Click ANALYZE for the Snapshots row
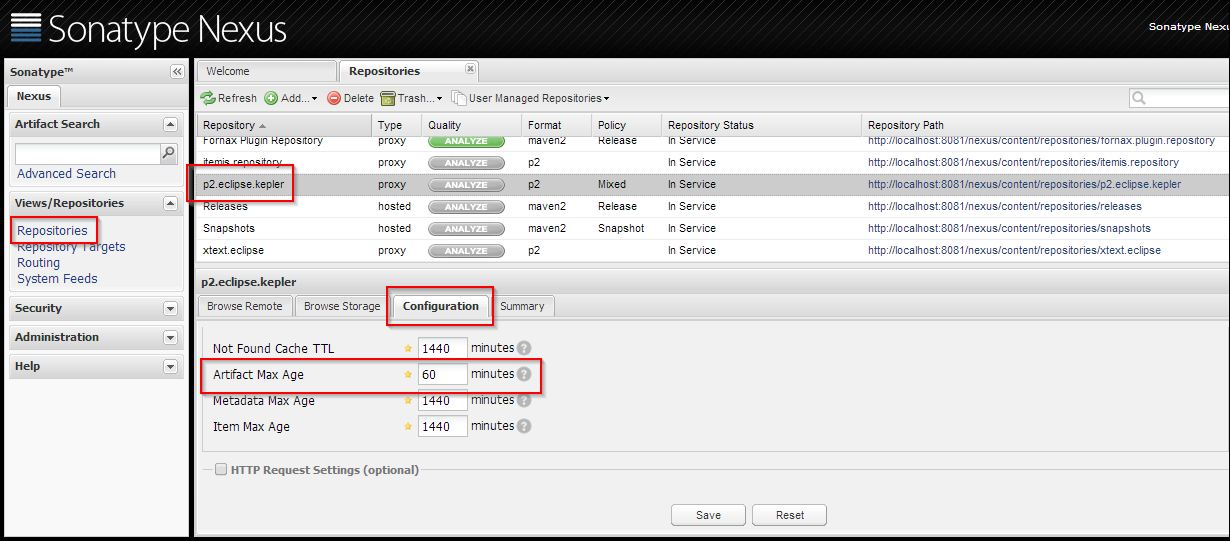This screenshot has height=541, width=1230. coord(466,229)
